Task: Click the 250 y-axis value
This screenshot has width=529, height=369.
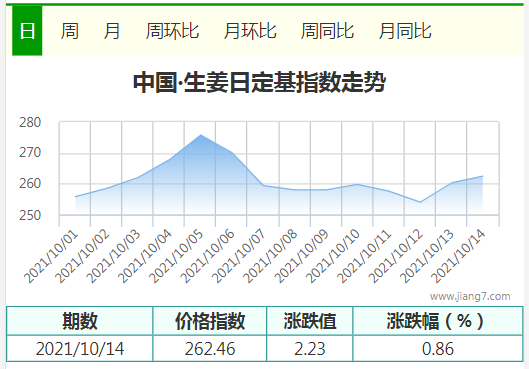Action: click(x=30, y=215)
